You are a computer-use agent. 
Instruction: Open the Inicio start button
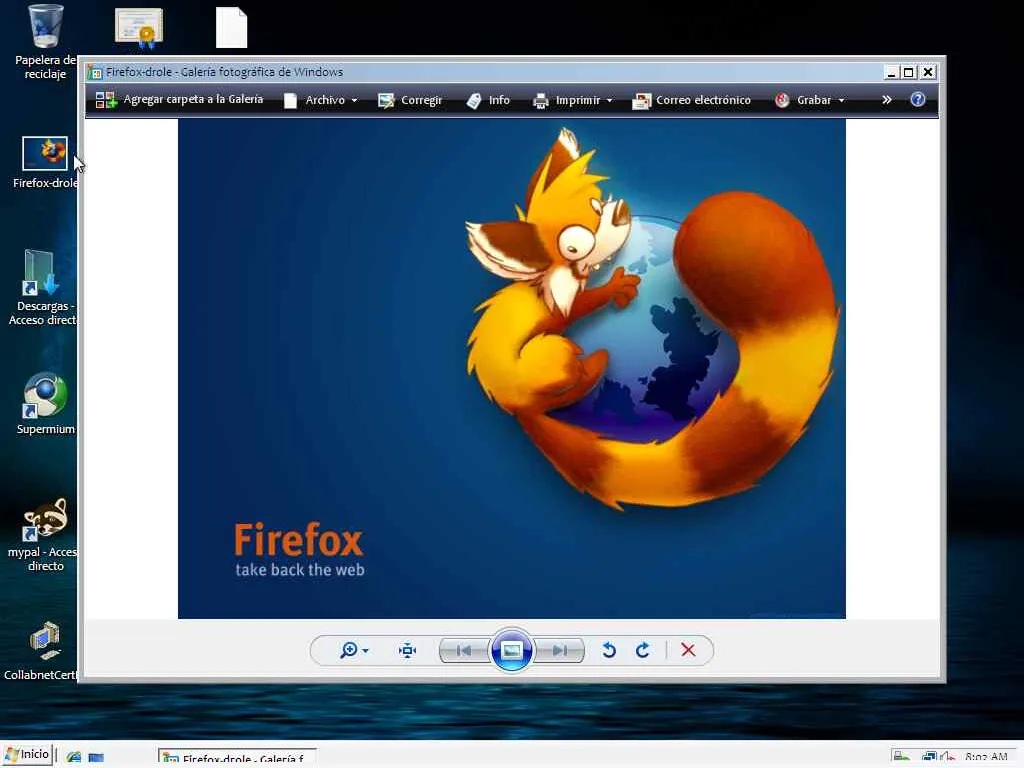pos(27,755)
